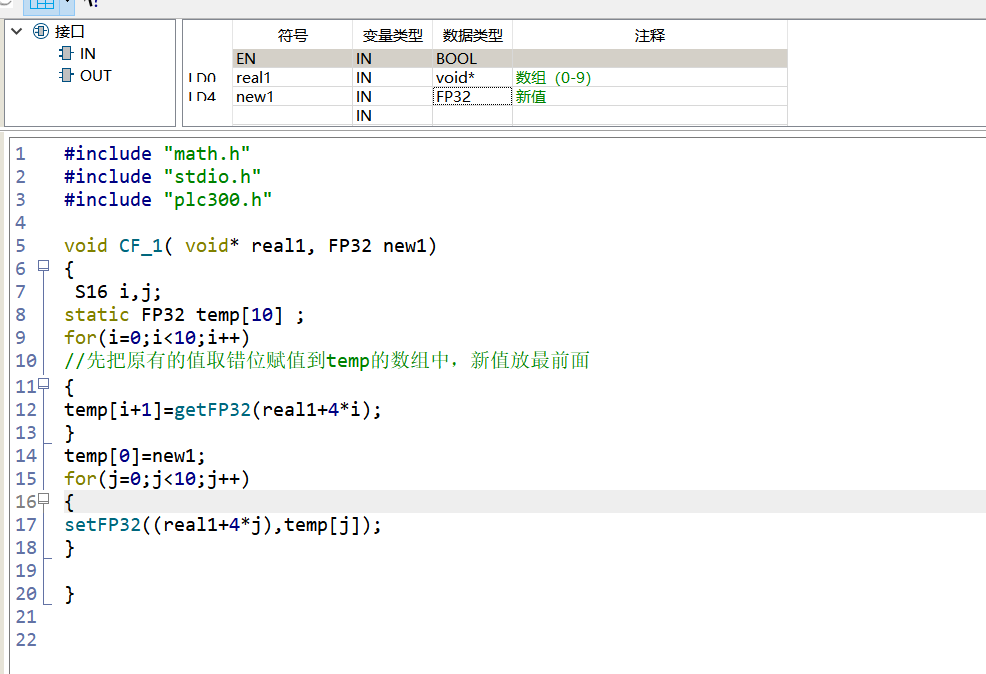986x674 pixels.
Task: Click the LD0 address cell
Action: click(202, 77)
